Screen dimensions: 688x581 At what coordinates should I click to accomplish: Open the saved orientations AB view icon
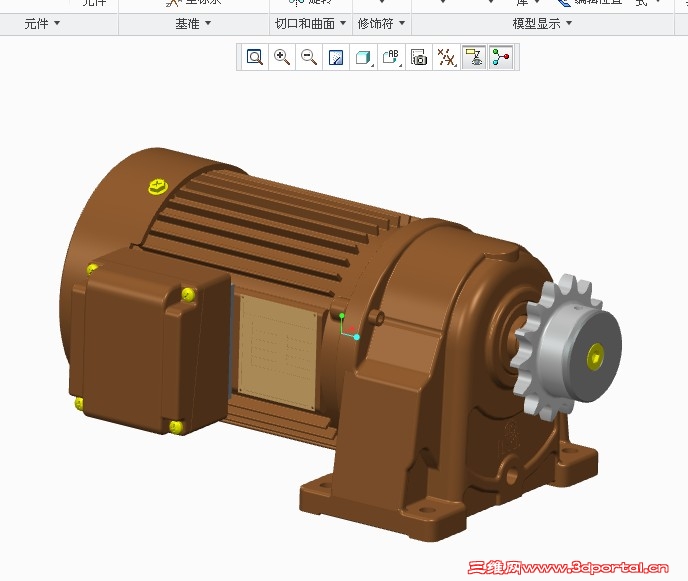pos(391,57)
